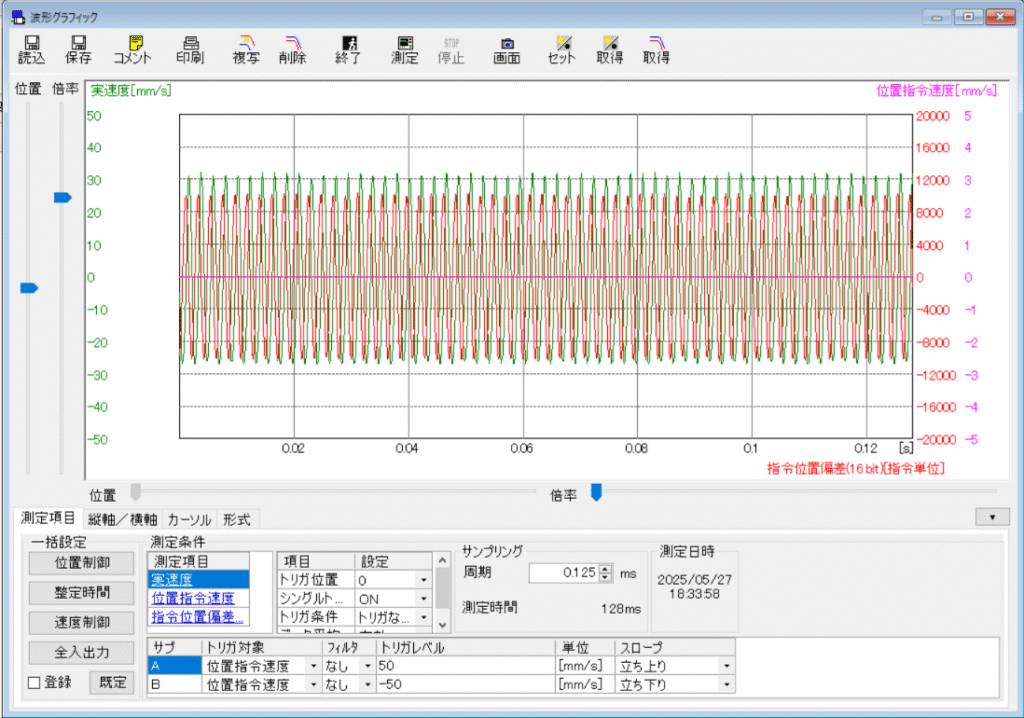
Task: Click the 画面 screen capture icon
Action: pos(507,49)
